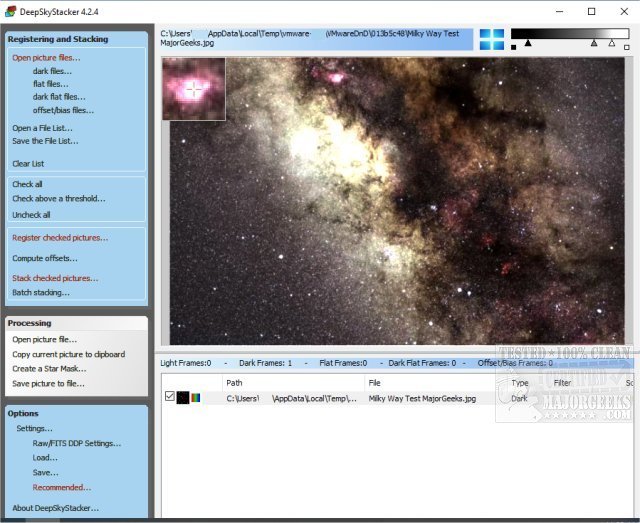
Task: Click the DeepSkyStacker app icon in title bar
Action: click(x=11, y=11)
